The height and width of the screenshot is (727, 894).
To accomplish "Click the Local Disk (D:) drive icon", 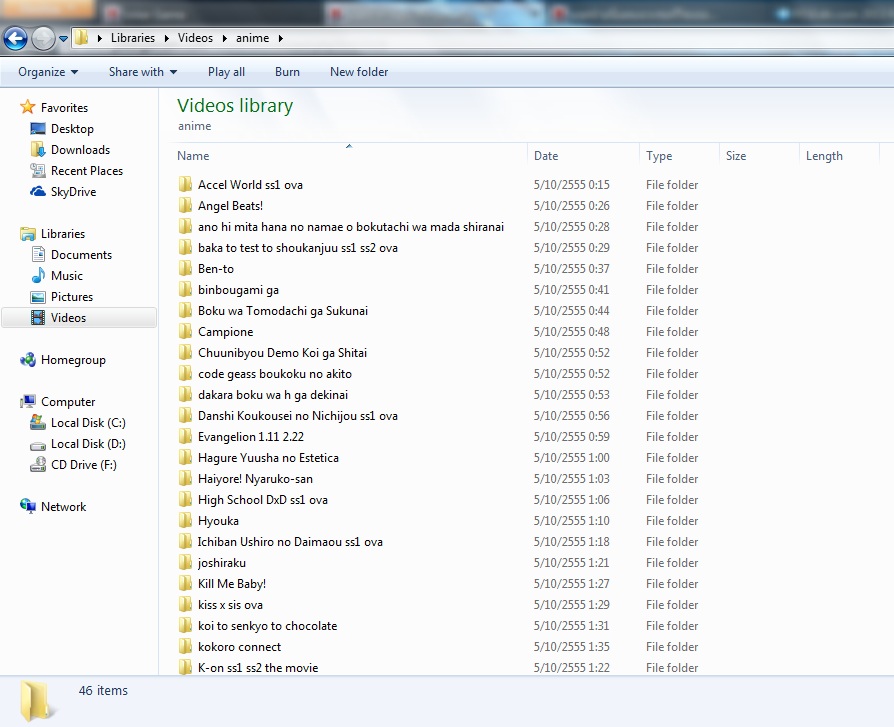I will tap(38, 445).
